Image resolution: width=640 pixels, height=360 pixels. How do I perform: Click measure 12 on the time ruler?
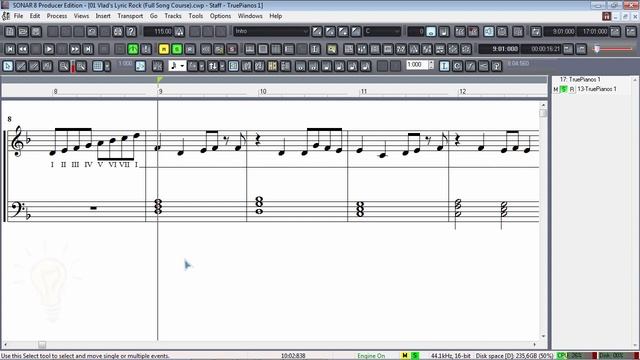pos(462,91)
